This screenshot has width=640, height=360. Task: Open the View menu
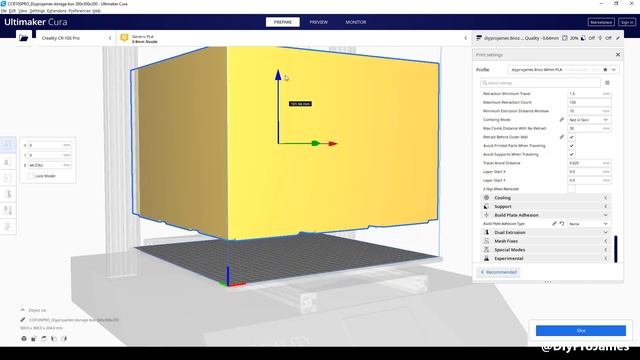[x=22, y=11]
